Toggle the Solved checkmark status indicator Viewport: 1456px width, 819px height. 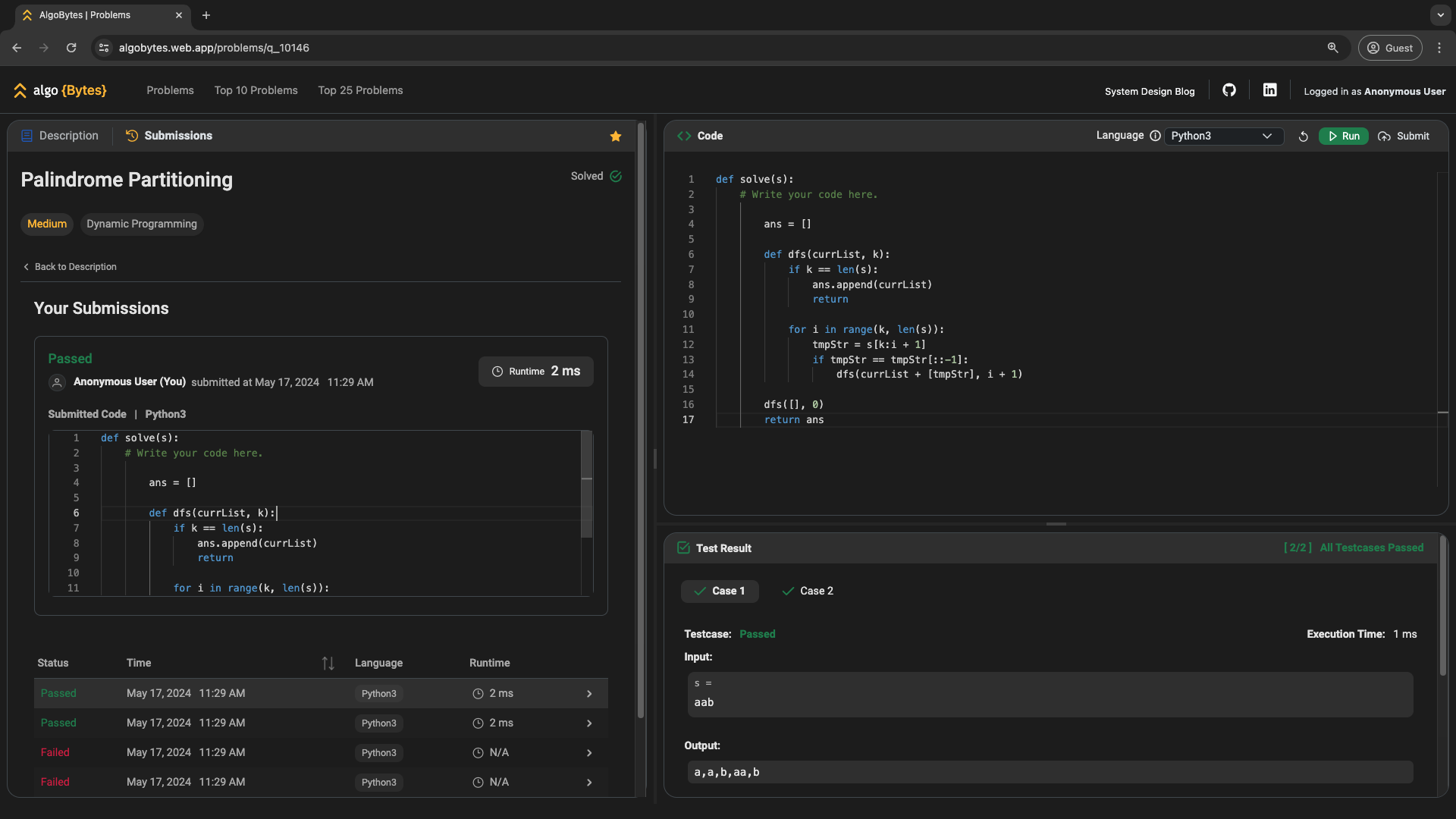point(617,176)
